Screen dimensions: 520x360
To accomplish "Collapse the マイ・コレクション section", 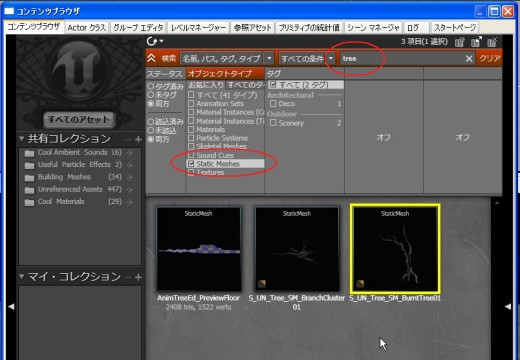I will 22,276.
